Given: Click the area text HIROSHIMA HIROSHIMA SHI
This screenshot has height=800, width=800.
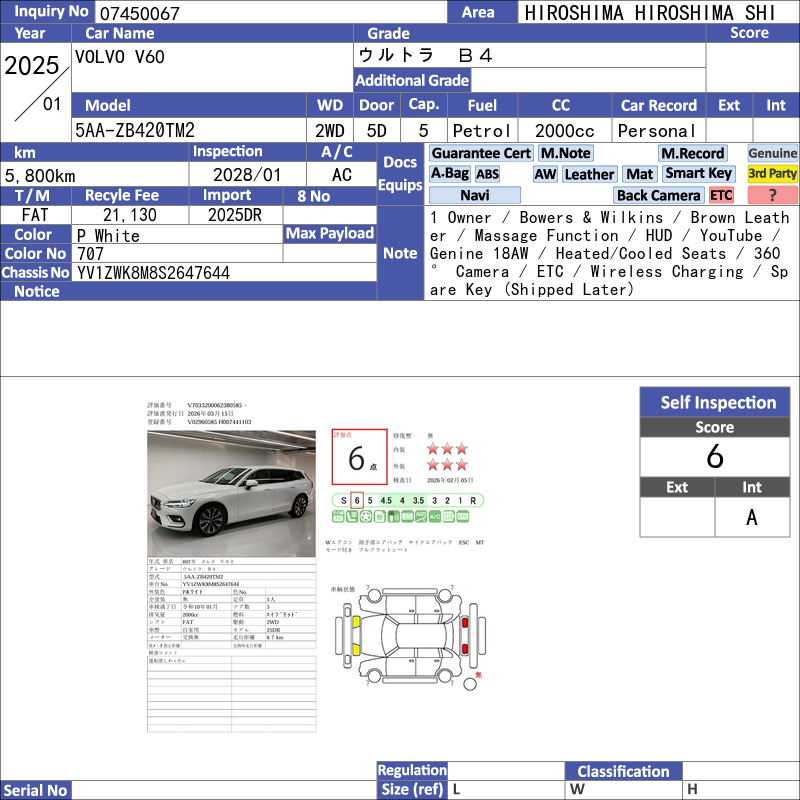Looking at the screenshot, I should pyautogui.click(x=650, y=13).
